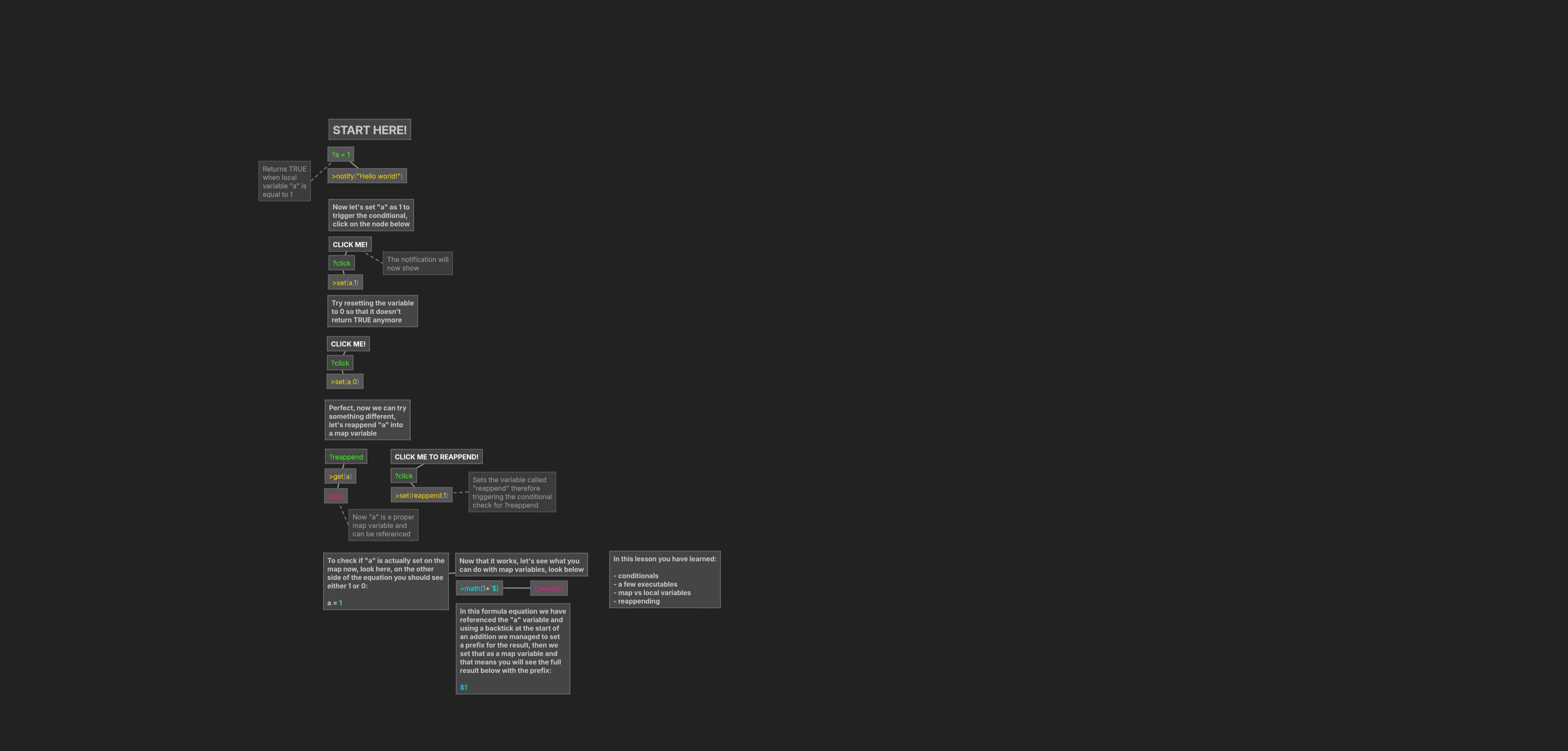Click the >set(reappend,1) node

[422, 495]
